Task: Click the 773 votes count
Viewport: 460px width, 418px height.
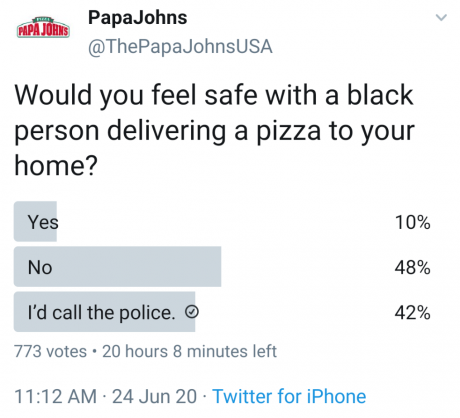Action: click(50, 351)
